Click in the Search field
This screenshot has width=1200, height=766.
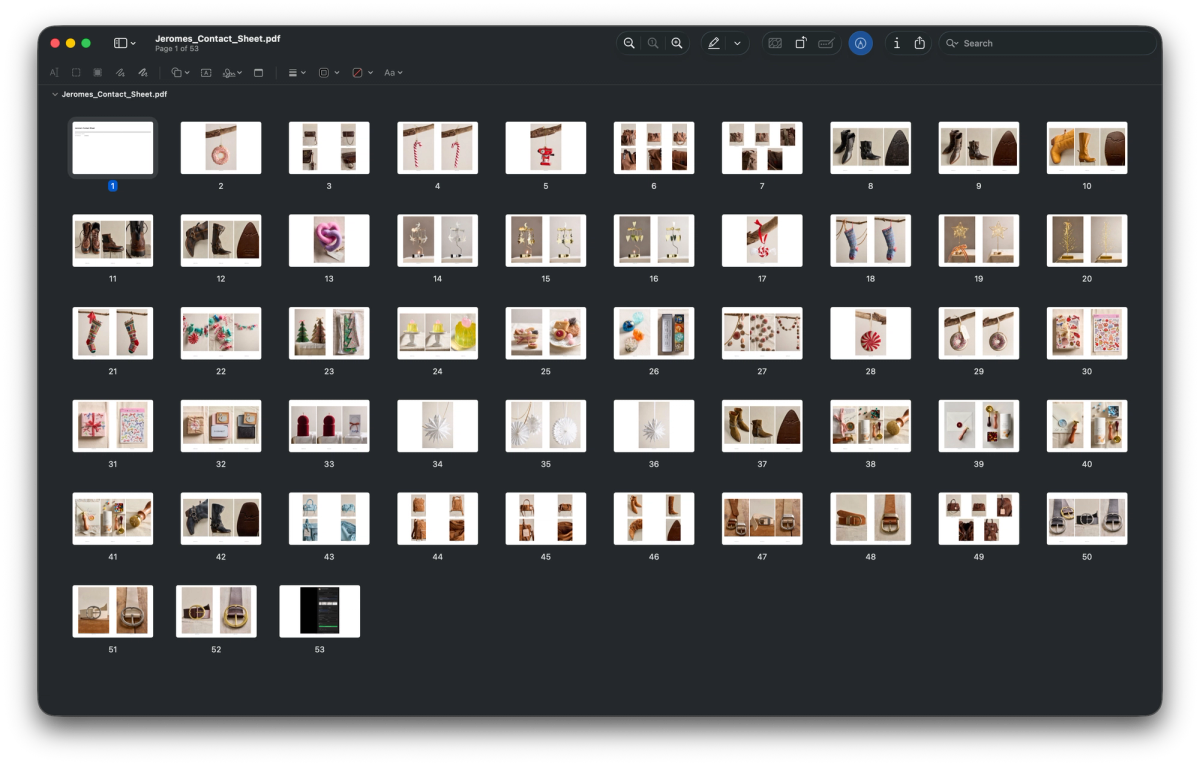click(1050, 43)
